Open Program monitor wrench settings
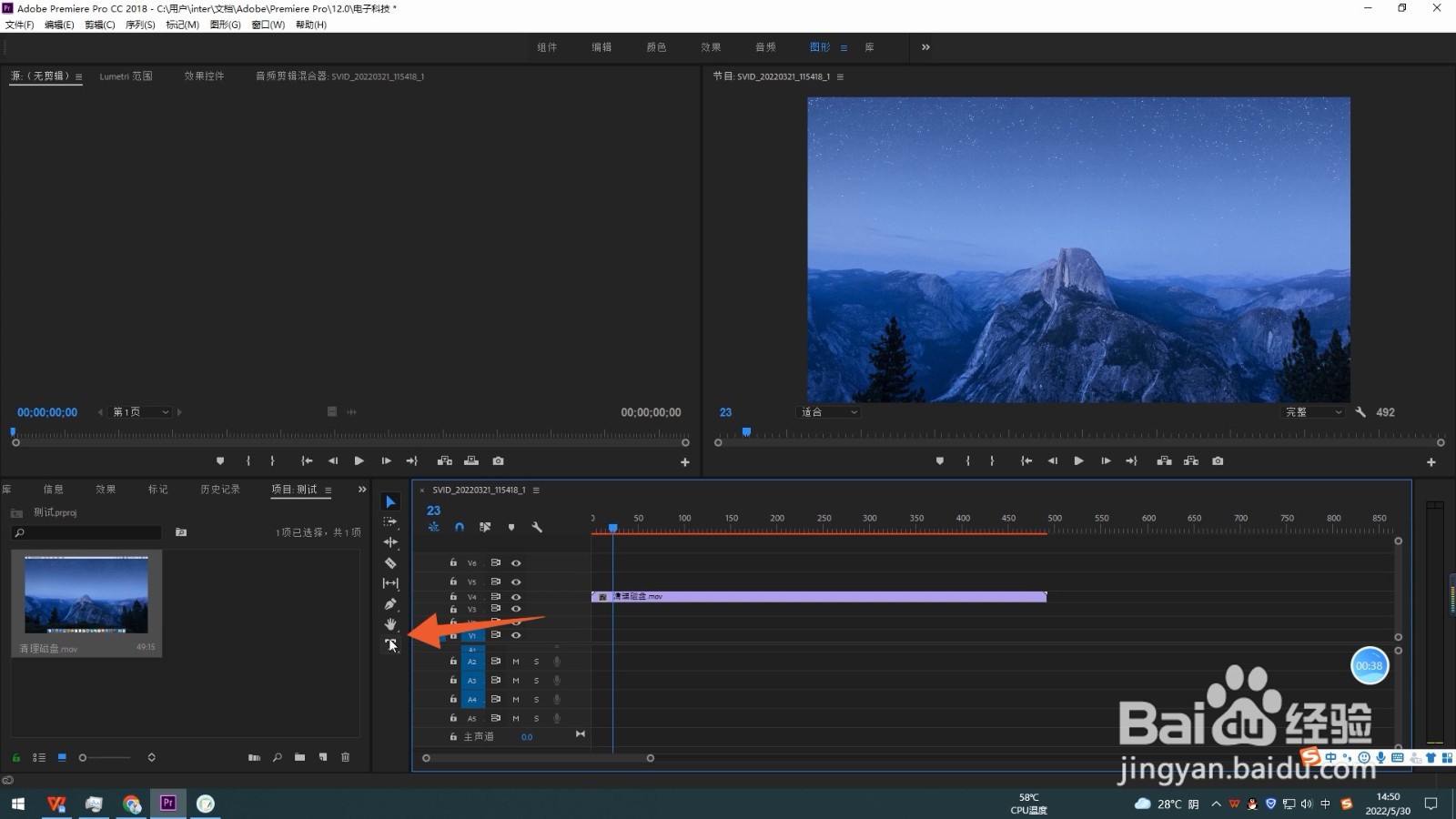 (1360, 412)
